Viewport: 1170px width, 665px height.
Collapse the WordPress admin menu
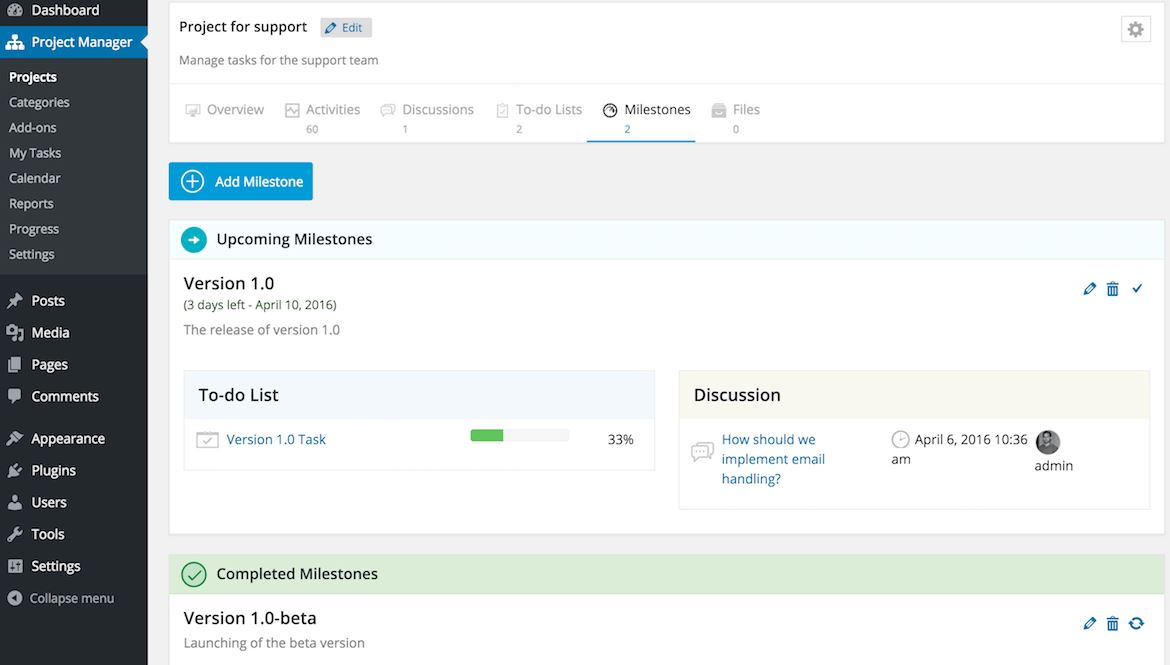click(x=61, y=598)
